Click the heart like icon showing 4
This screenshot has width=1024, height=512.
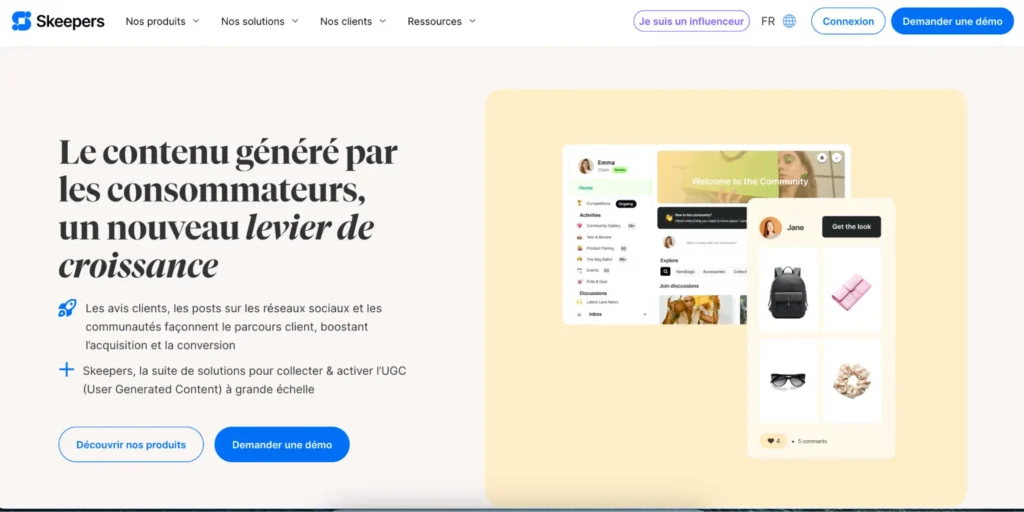[773, 441]
